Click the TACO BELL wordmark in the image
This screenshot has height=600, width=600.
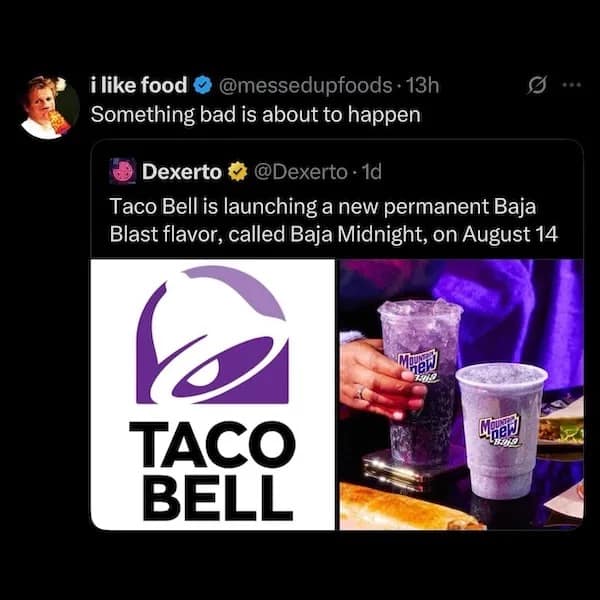tap(212, 471)
